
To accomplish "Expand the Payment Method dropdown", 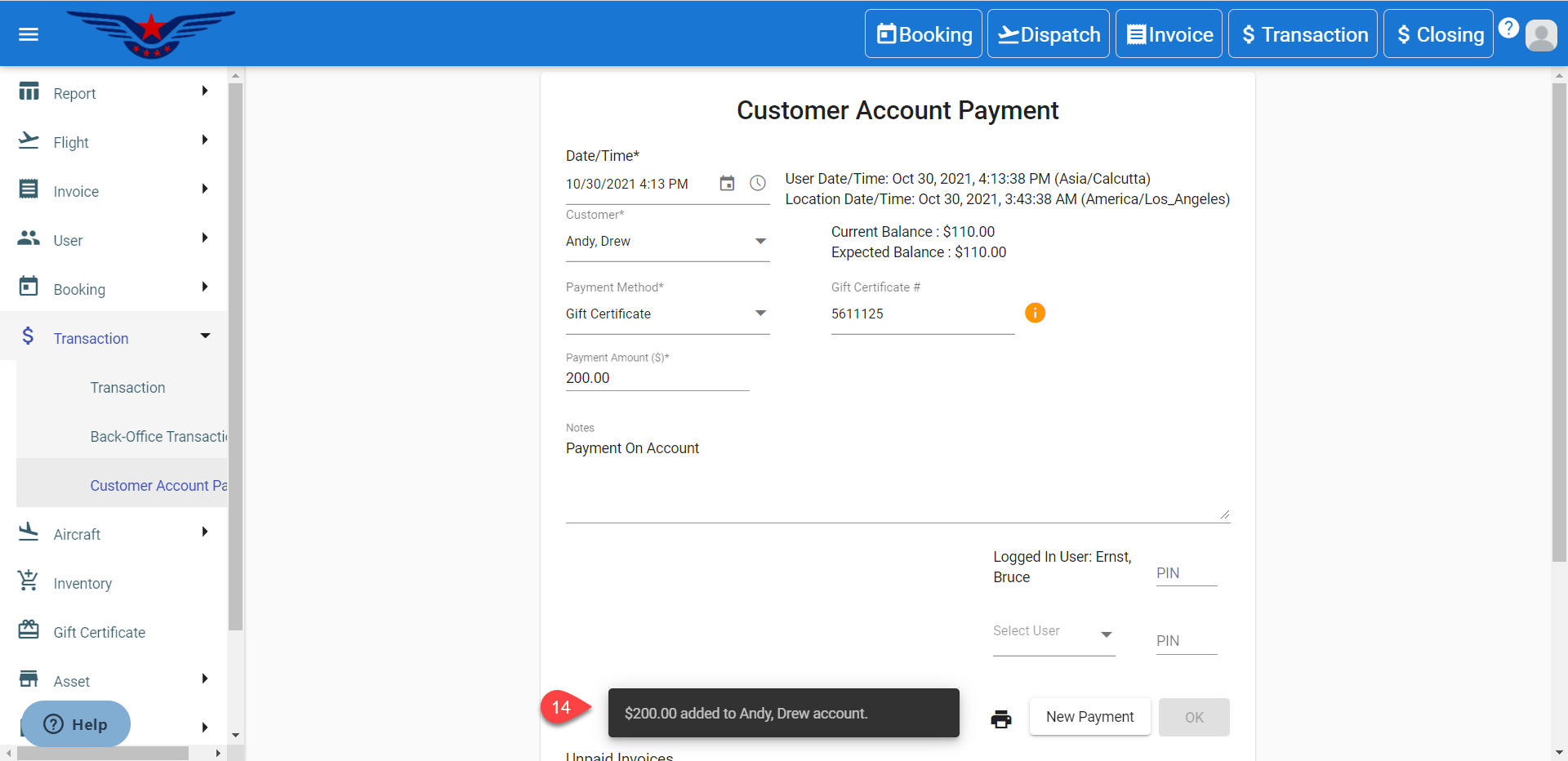I will [x=667, y=314].
